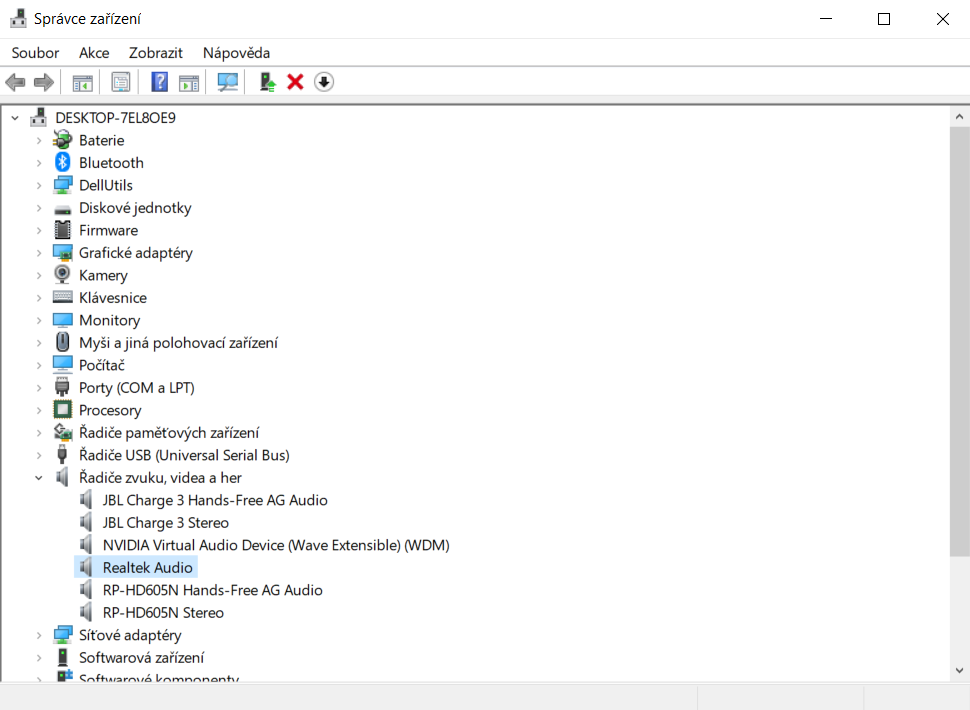
Task: Select JBL Charge 3 Hands-Free AG Audio
Action: (215, 500)
